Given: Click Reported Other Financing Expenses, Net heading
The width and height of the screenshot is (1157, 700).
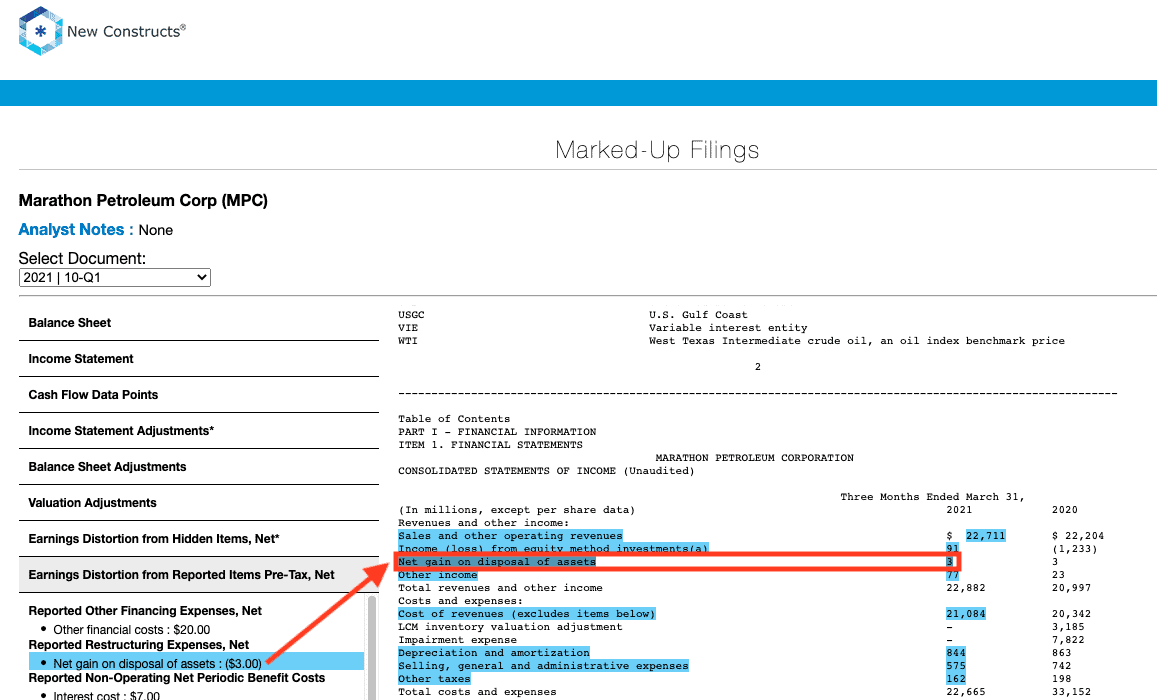Looking at the screenshot, I should (145, 611).
